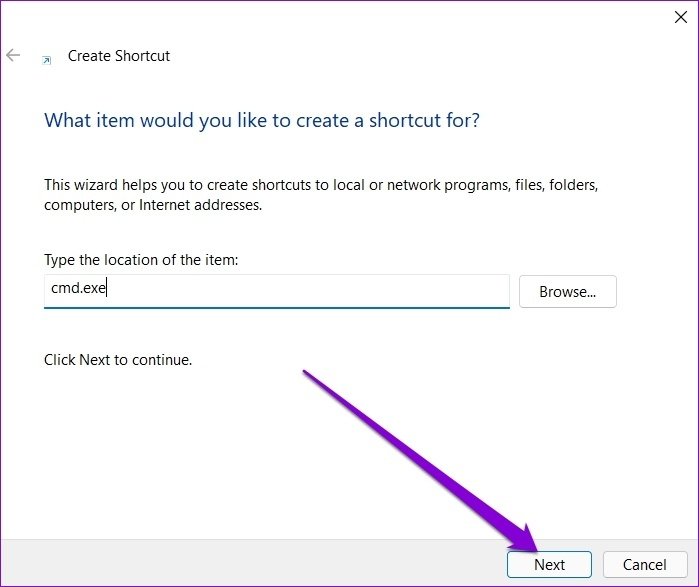Click the gray footer bar left of Next
699x587 pixels.
tap(250, 564)
